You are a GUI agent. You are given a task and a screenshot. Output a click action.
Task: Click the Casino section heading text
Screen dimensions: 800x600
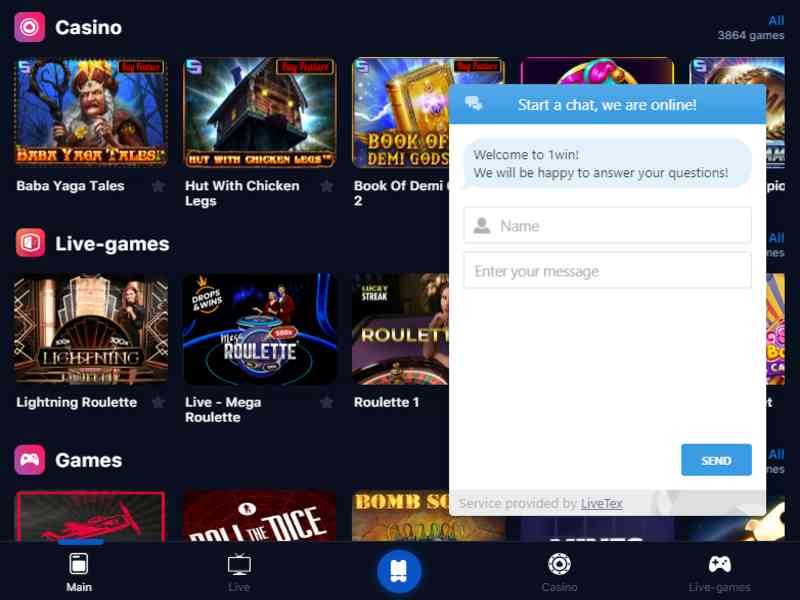click(88, 28)
